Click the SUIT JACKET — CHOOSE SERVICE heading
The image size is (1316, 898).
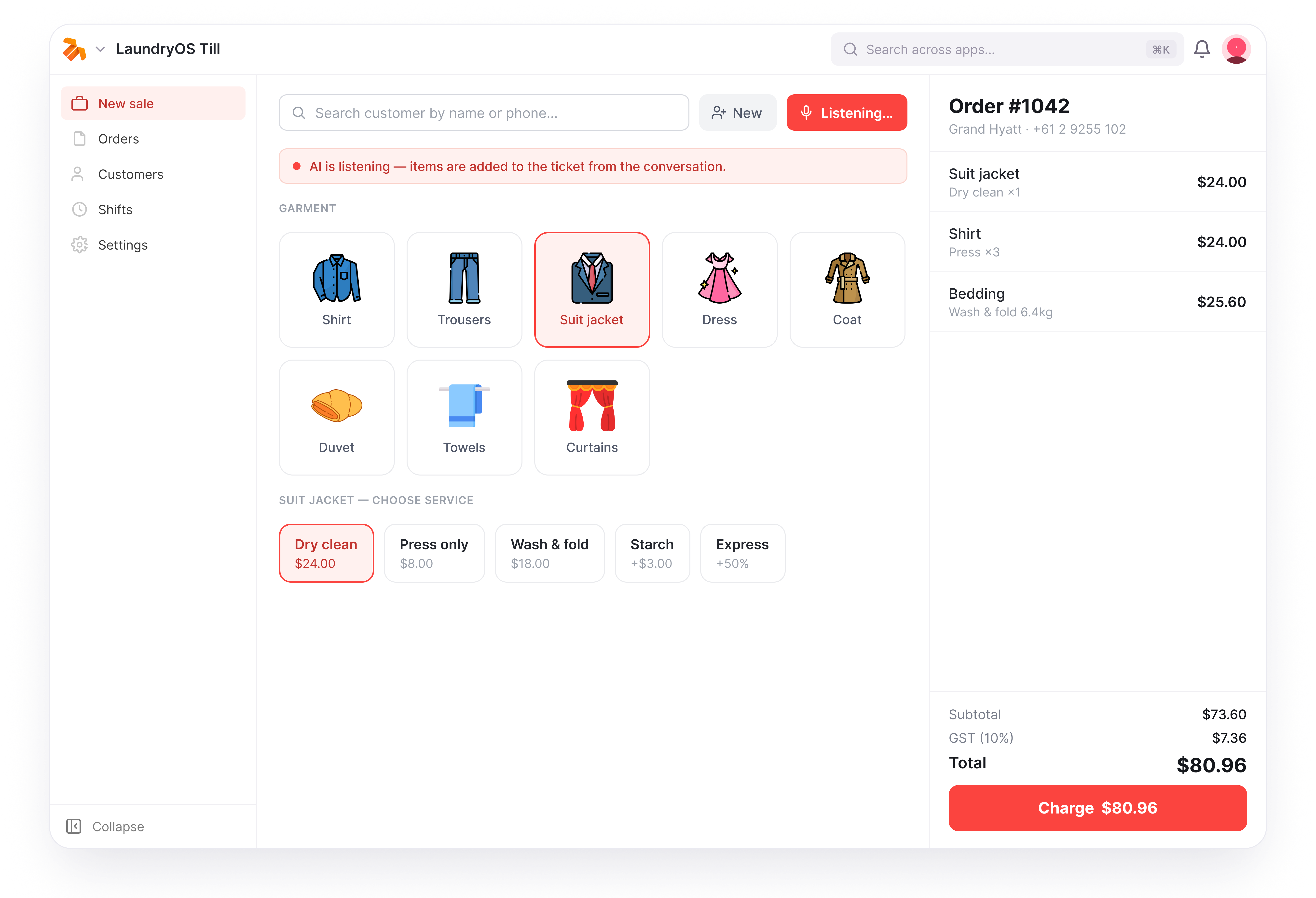(x=376, y=500)
